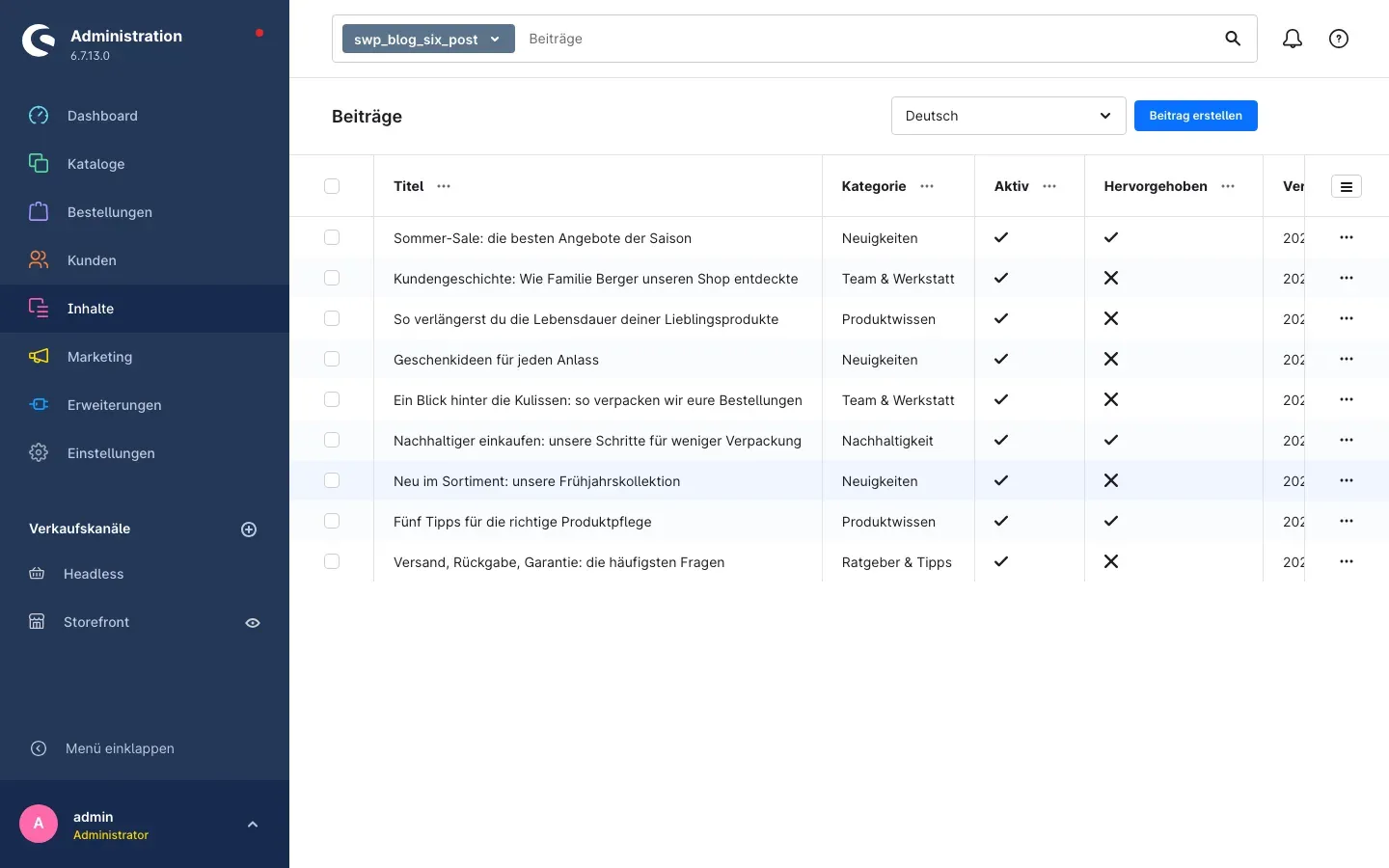Click Ratgeber & Tipps category cell
This screenshot has width=1389, height=868.
tap(896, 562)
